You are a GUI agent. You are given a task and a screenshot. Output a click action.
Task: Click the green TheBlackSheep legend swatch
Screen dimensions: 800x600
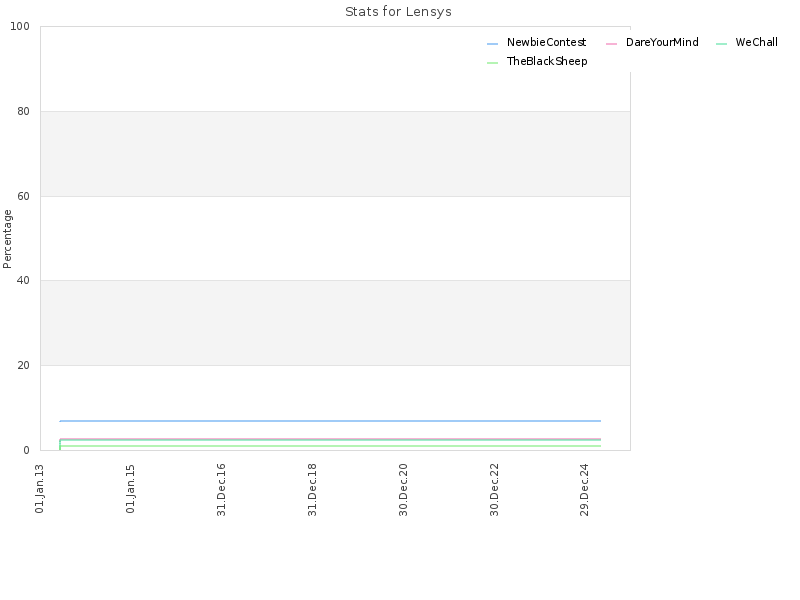(492, 63)
